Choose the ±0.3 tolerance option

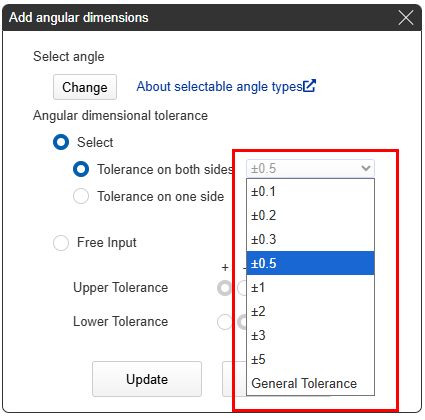[x=310, y=240]
